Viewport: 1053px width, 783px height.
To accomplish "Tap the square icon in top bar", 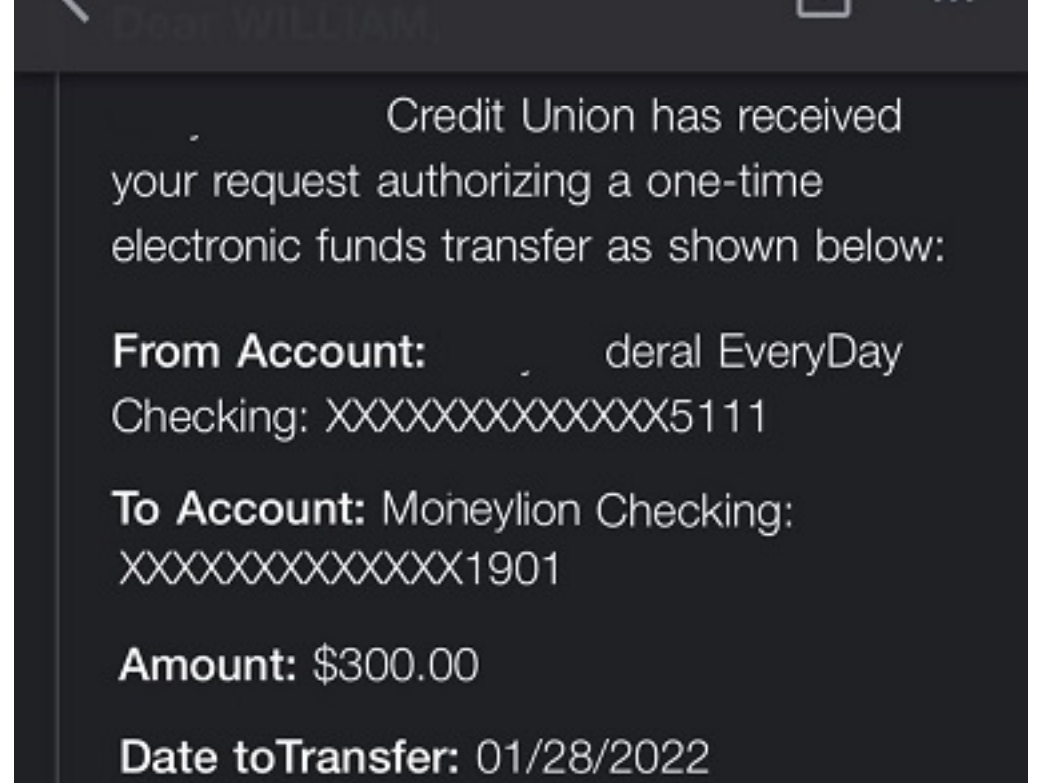I will (824, 6).
